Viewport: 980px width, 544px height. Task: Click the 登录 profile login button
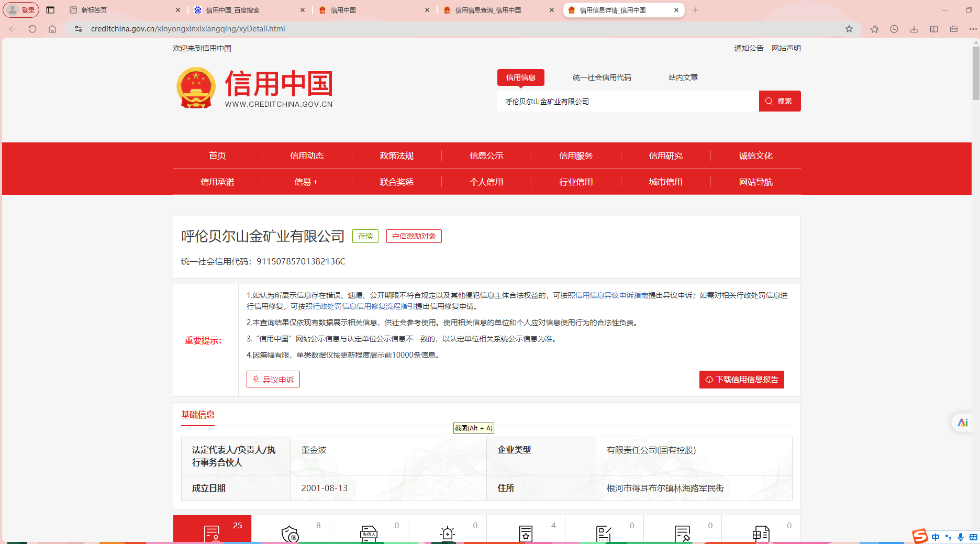point(21,10)
